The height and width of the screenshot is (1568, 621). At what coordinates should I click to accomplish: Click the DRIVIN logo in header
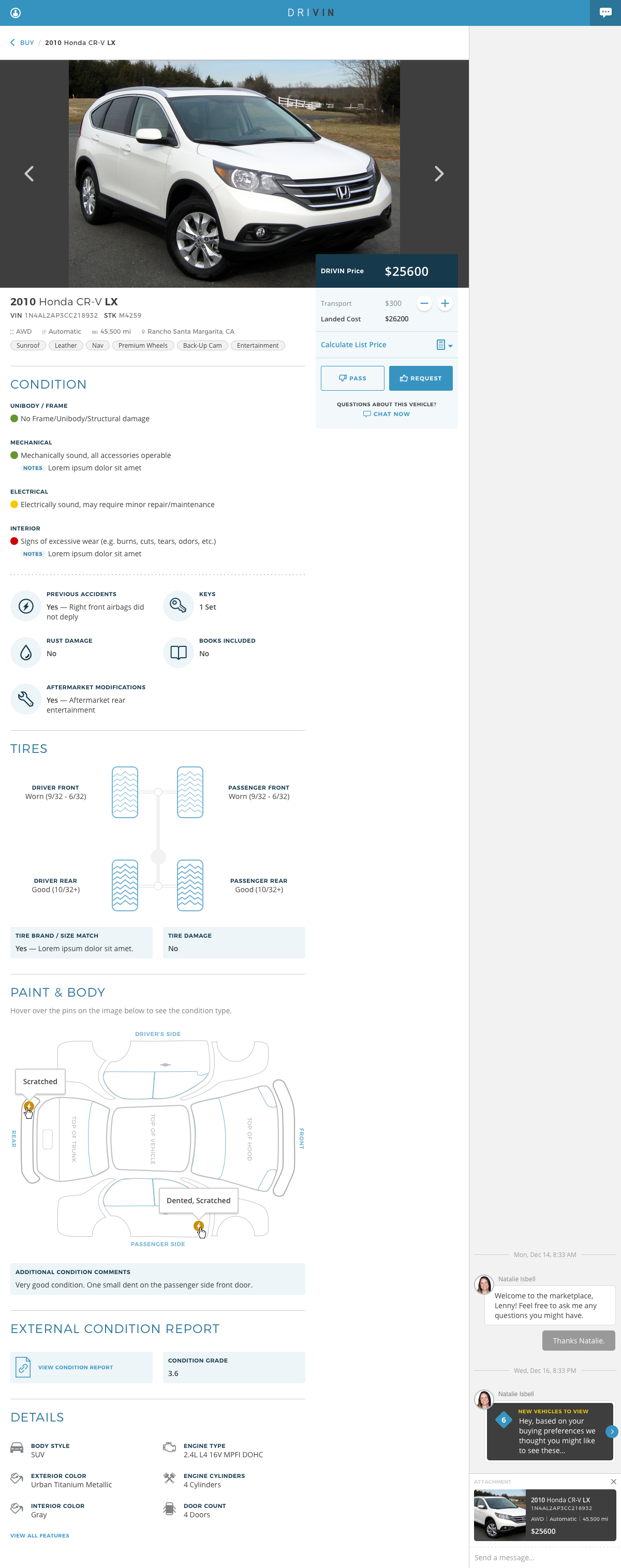click(310, 13)
